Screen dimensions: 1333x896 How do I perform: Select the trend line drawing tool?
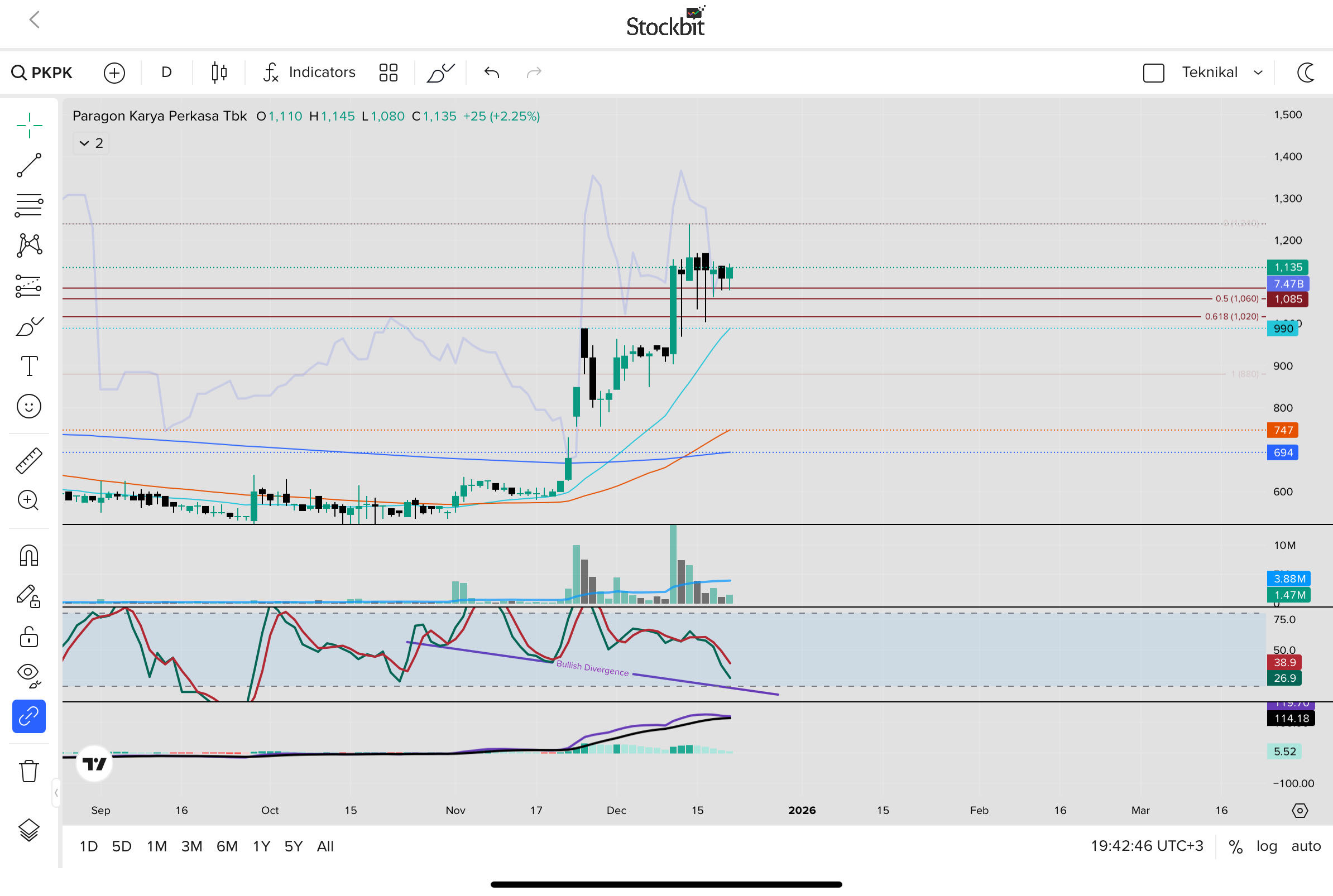pos(28,165)
